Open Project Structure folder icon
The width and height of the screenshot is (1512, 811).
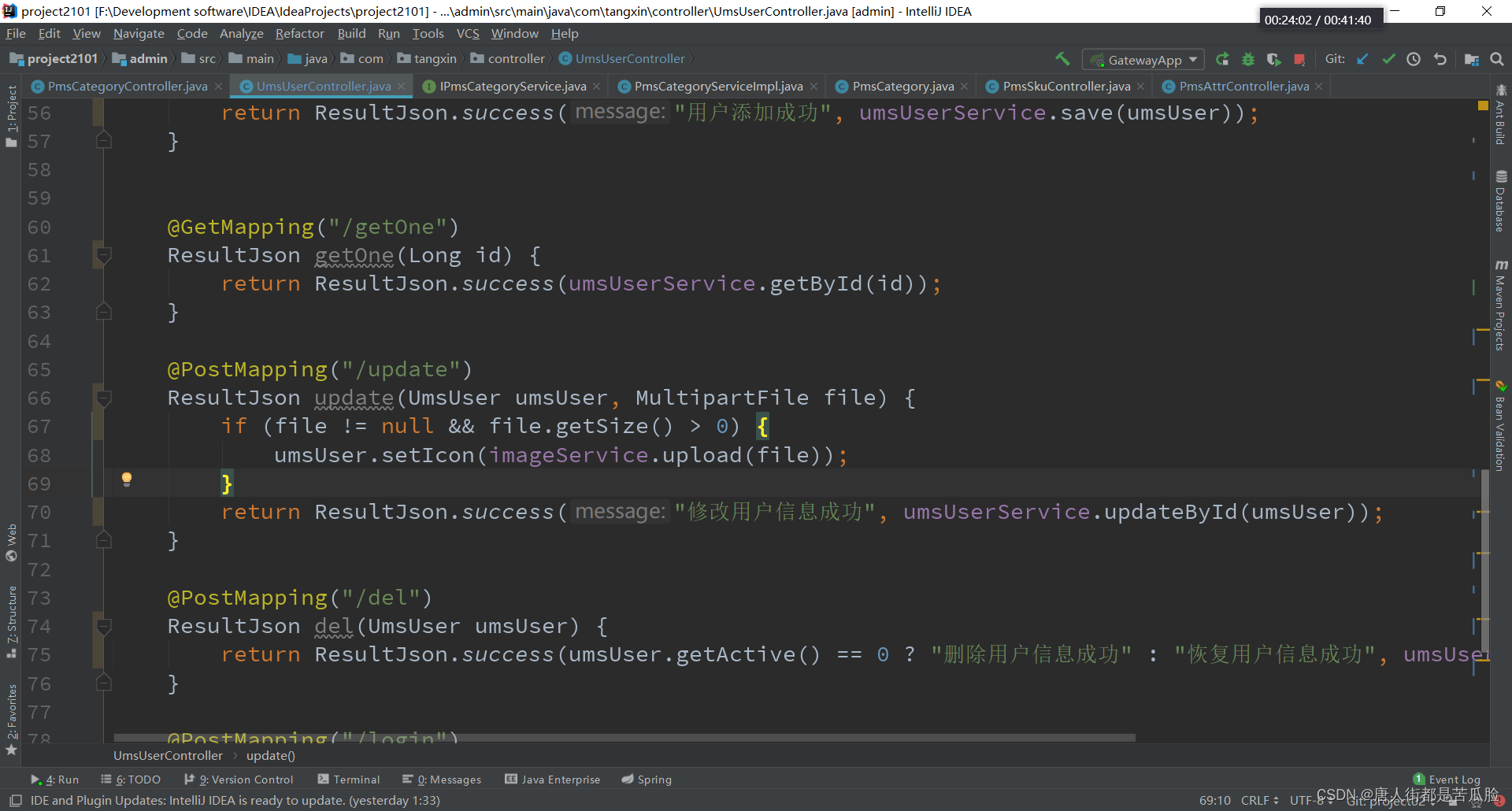(x=1471, y=59)
